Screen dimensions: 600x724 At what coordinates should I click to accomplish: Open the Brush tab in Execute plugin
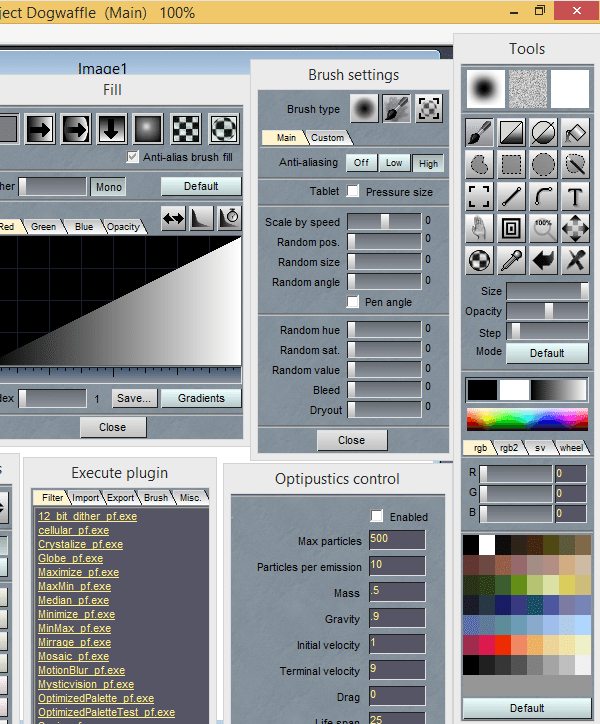coord(156,498)
